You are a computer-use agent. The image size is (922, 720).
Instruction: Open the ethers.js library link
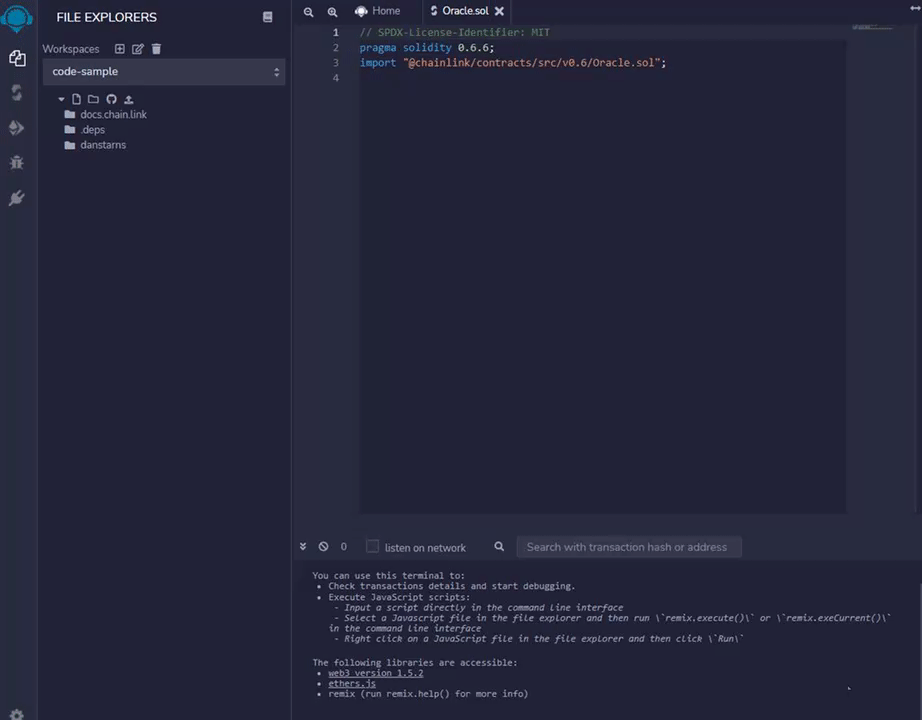click(x=350, y=683)
